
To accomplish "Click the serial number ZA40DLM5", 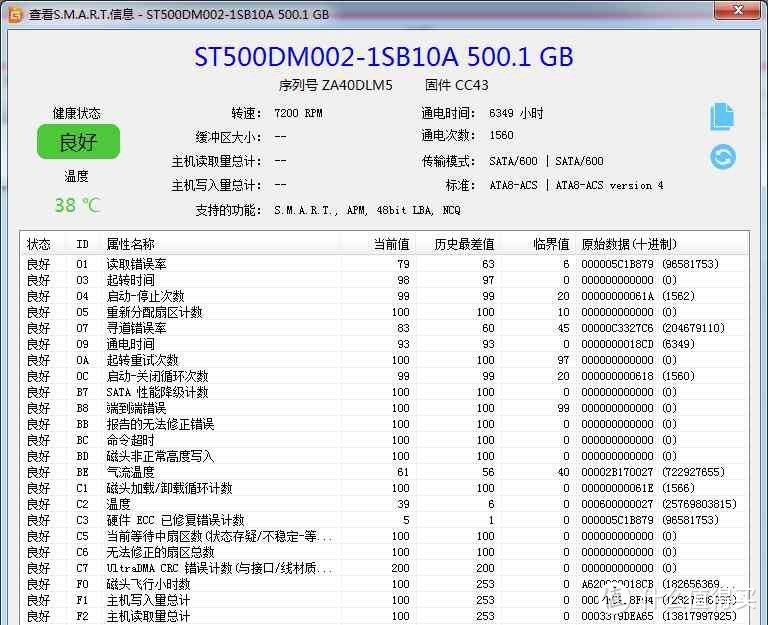I will click(357, 86).
